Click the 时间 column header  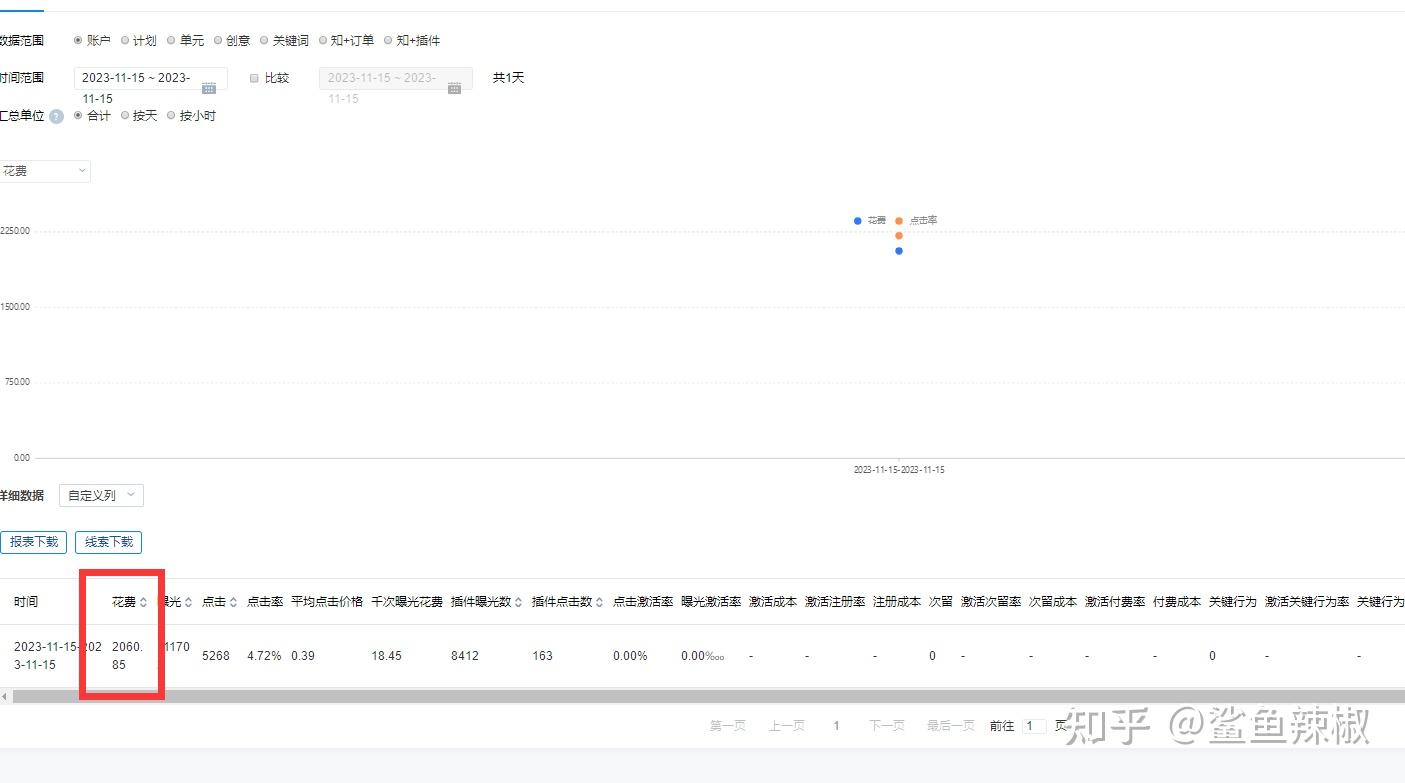(x=26, y=602)
